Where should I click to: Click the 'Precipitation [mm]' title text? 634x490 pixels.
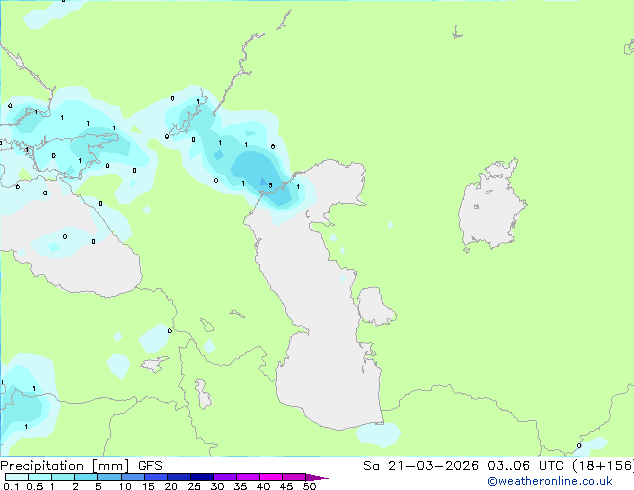point(65,466)
